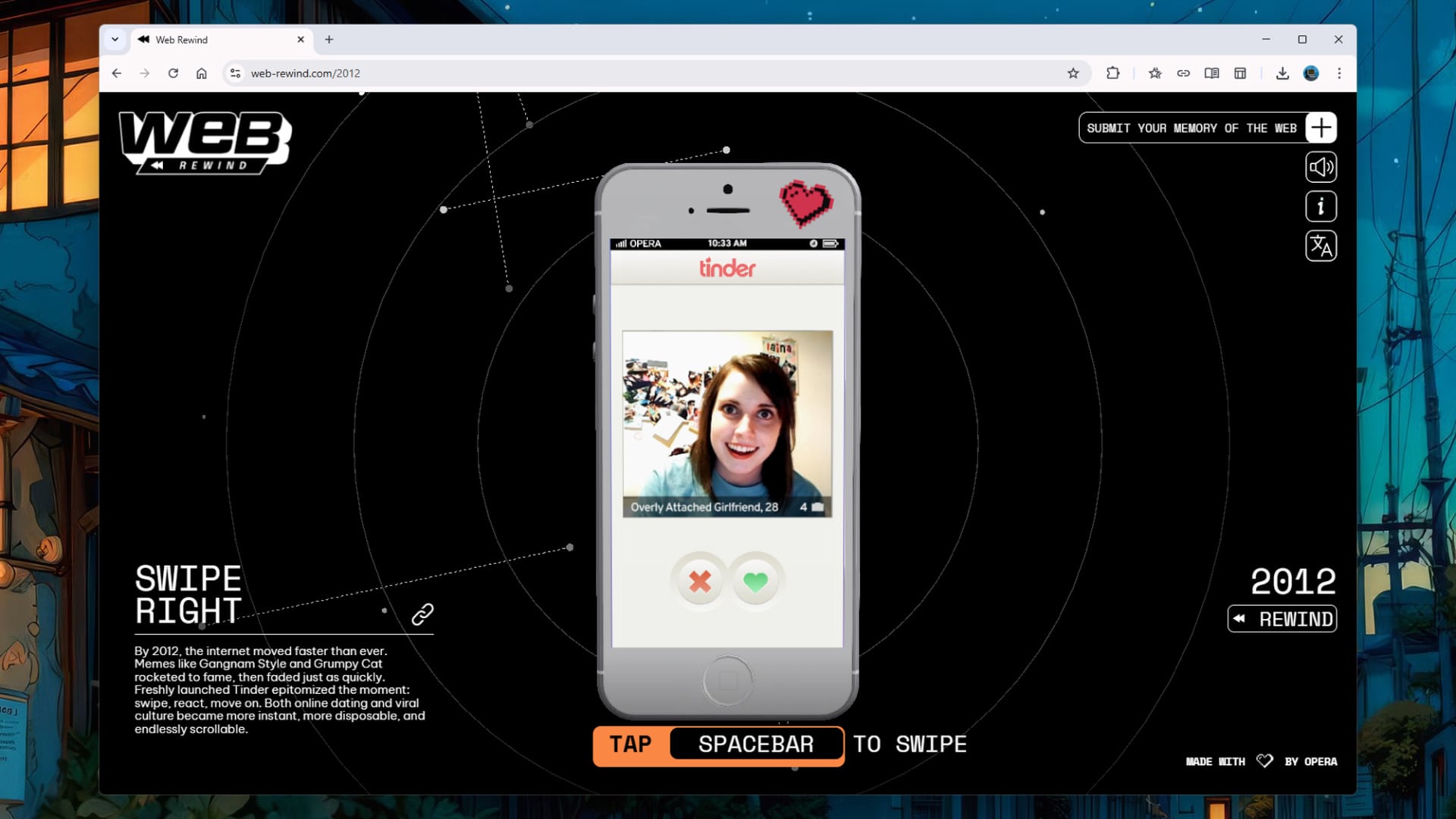Click the 2012 REWIND button
Image resolution: width=1456 pixels, height=819 pixels.
tap(1281, 618)
